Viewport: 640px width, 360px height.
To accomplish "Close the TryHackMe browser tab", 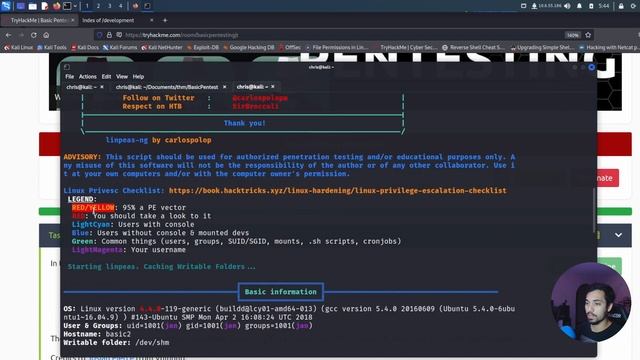I will coord(73,20).
